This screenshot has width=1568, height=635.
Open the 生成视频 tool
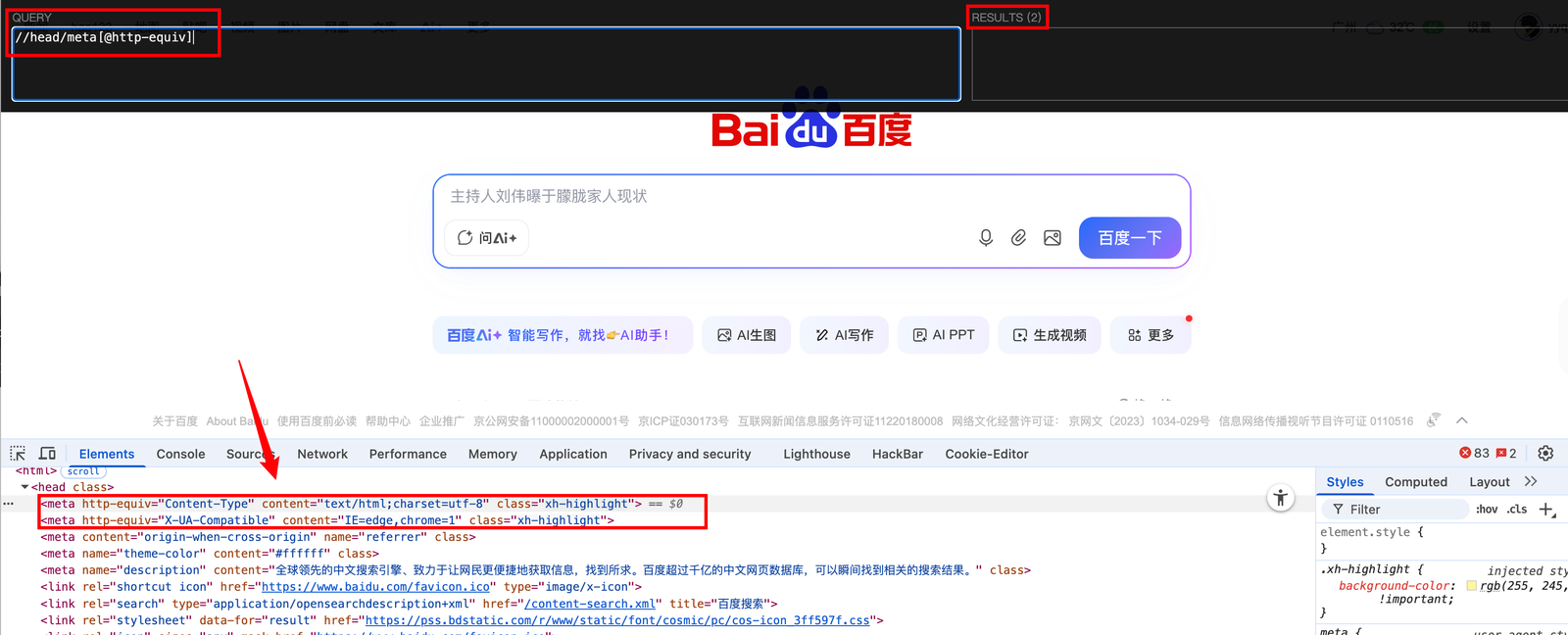point(1050,335)
